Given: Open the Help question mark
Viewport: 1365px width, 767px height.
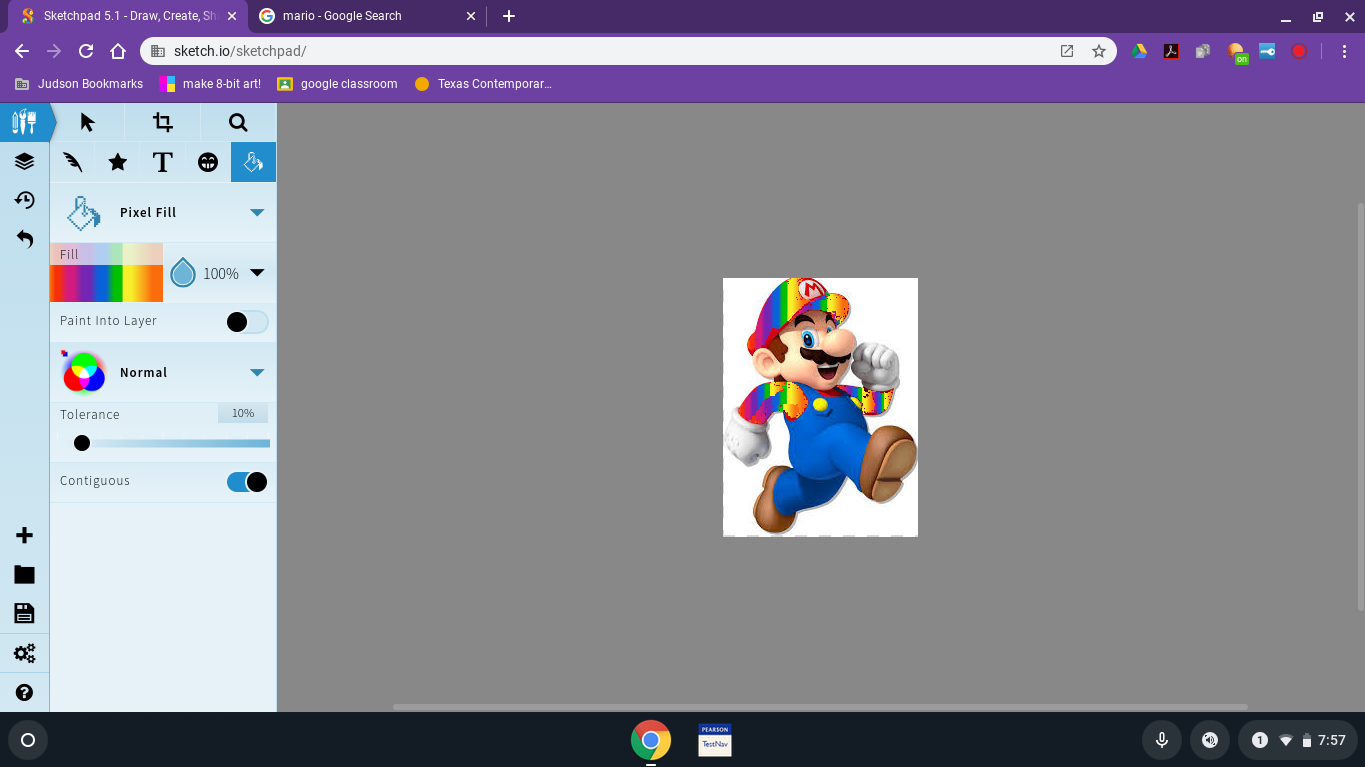Looking at the screenshot, I should click(24, 692).
